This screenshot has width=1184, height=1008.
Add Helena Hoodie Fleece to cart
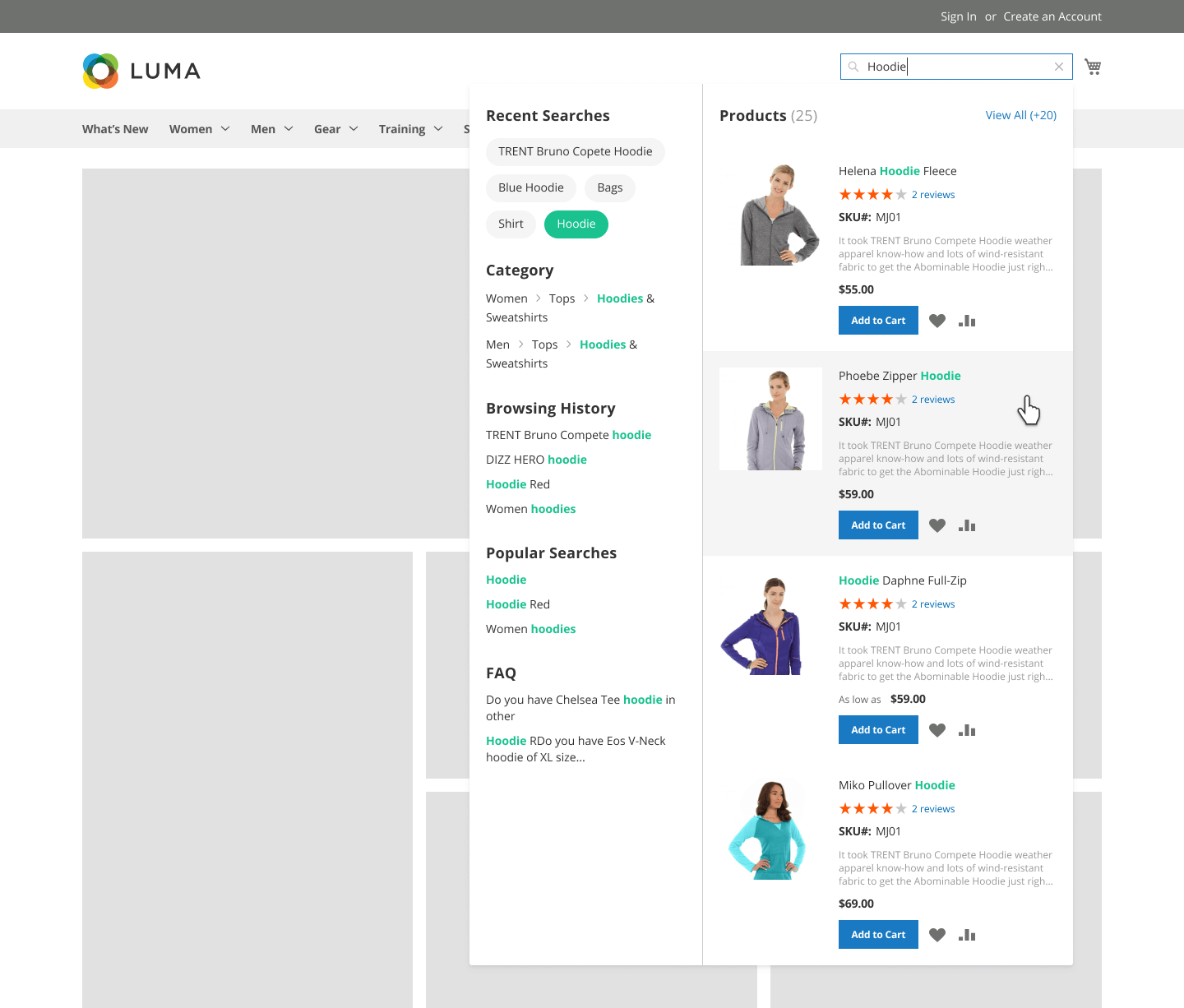click(878, 321)
